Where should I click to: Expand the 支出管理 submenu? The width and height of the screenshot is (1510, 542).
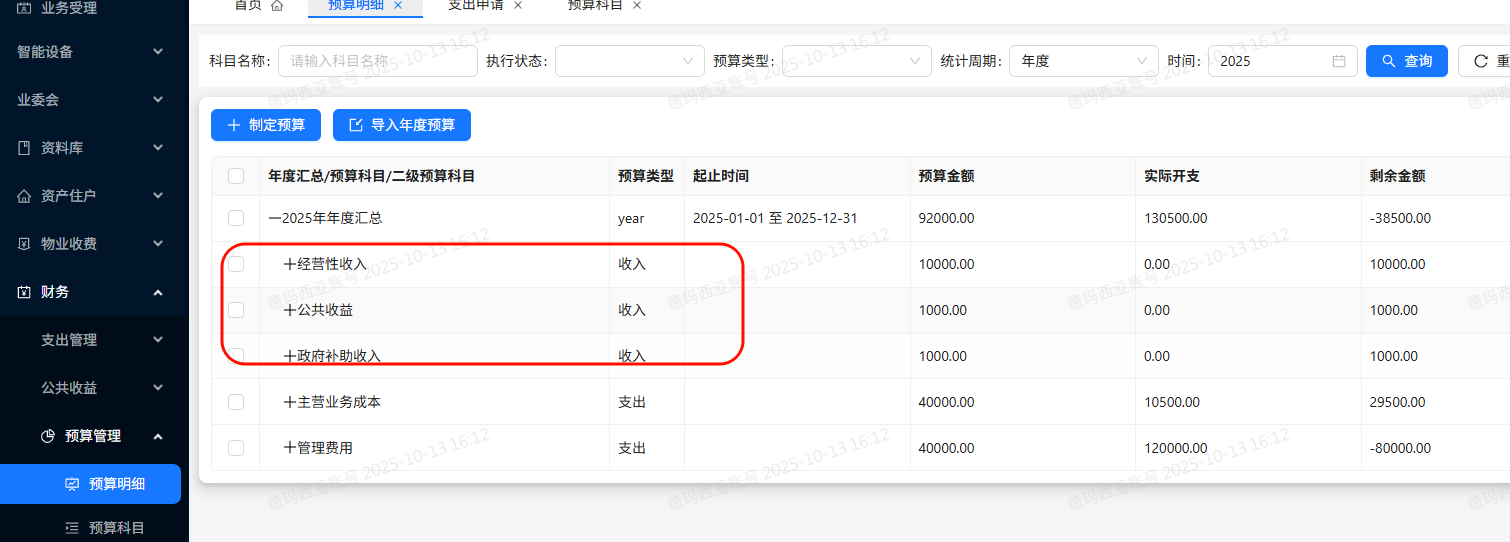[94, 340]
